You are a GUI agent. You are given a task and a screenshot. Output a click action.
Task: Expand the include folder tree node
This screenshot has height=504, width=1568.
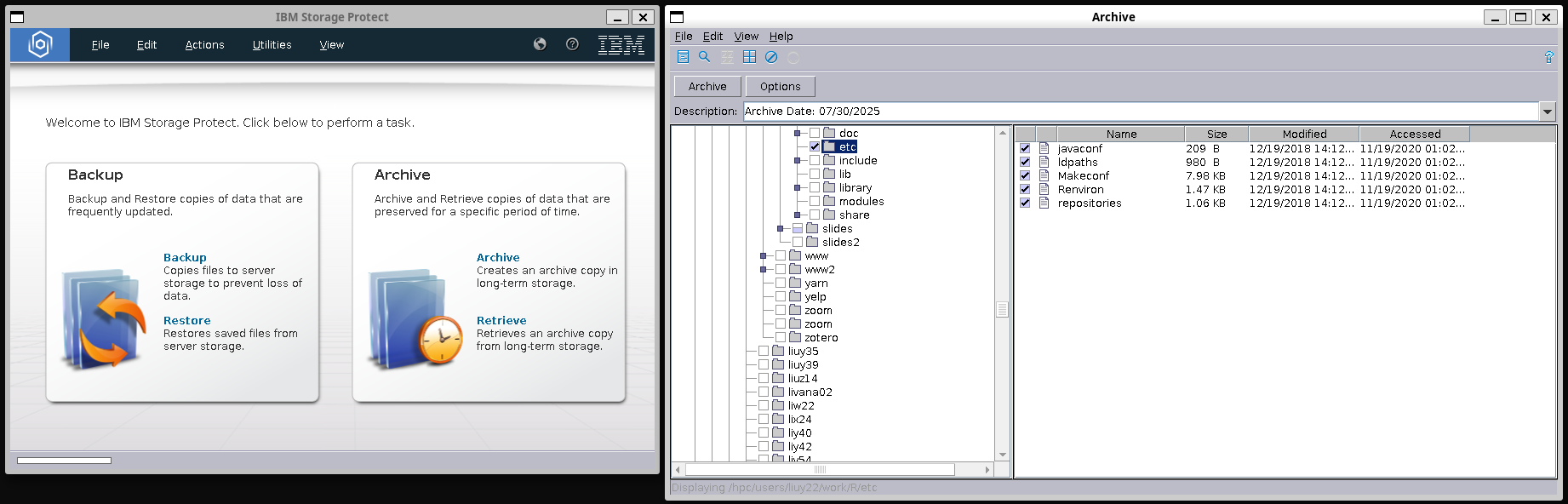pyautogui.click(x=798, y=160)
